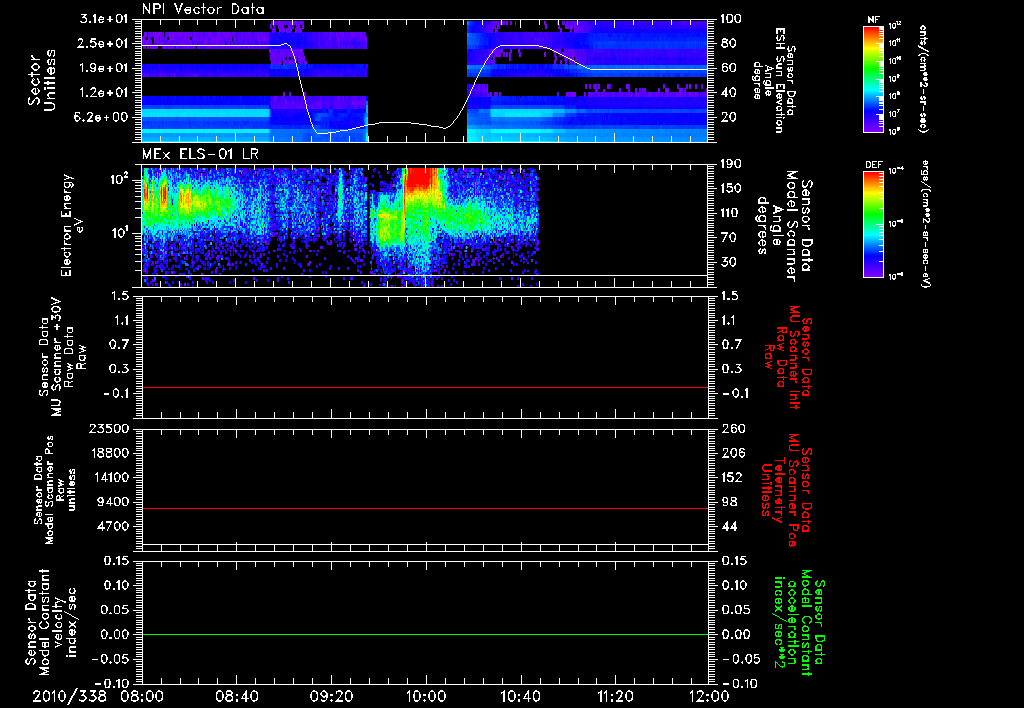Click the 09:20 time axis label
1024x708 pixels.
pos(331,696)
